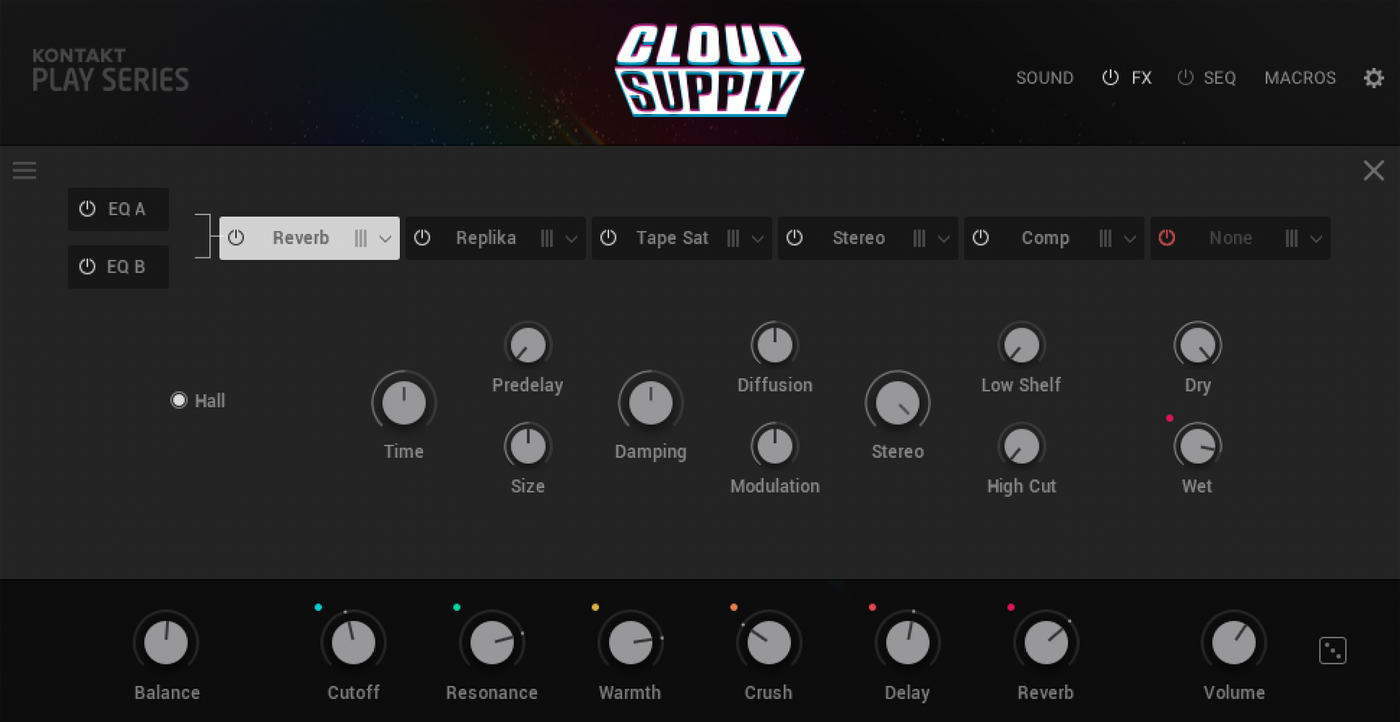
Task: Disable the Reverb effect slot power
Action: [x=236, y=238]
